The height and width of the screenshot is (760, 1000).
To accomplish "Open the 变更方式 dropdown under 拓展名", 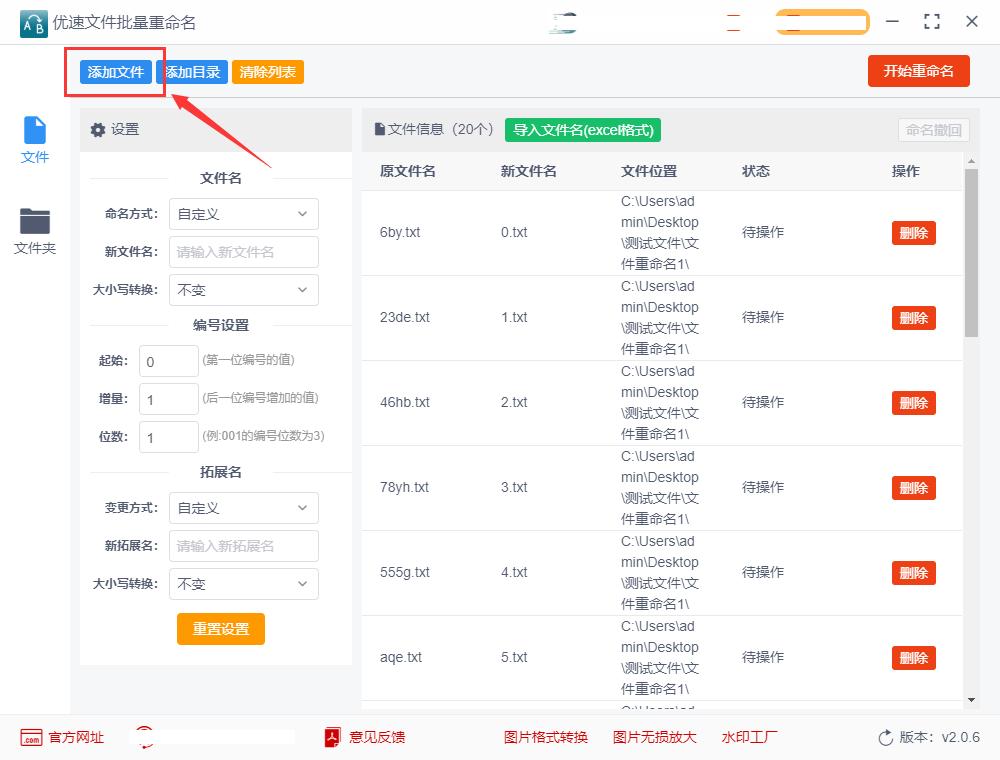I will (x=243, y=508).
